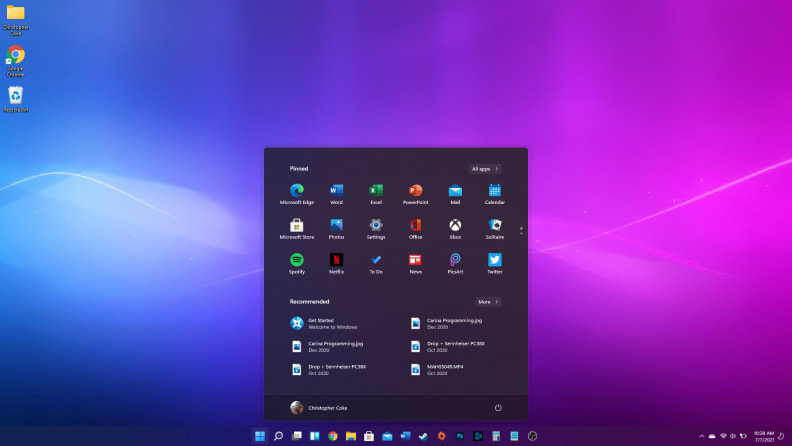
Task: Open Widgets from the taskbar
Action: click(x=315, y=436)
